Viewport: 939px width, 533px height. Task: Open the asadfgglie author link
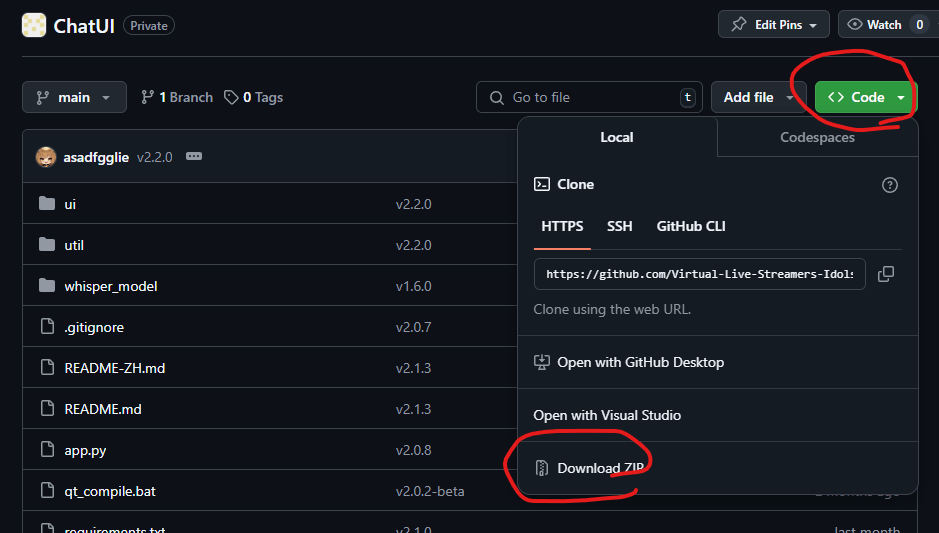click(x=96, y=158)
